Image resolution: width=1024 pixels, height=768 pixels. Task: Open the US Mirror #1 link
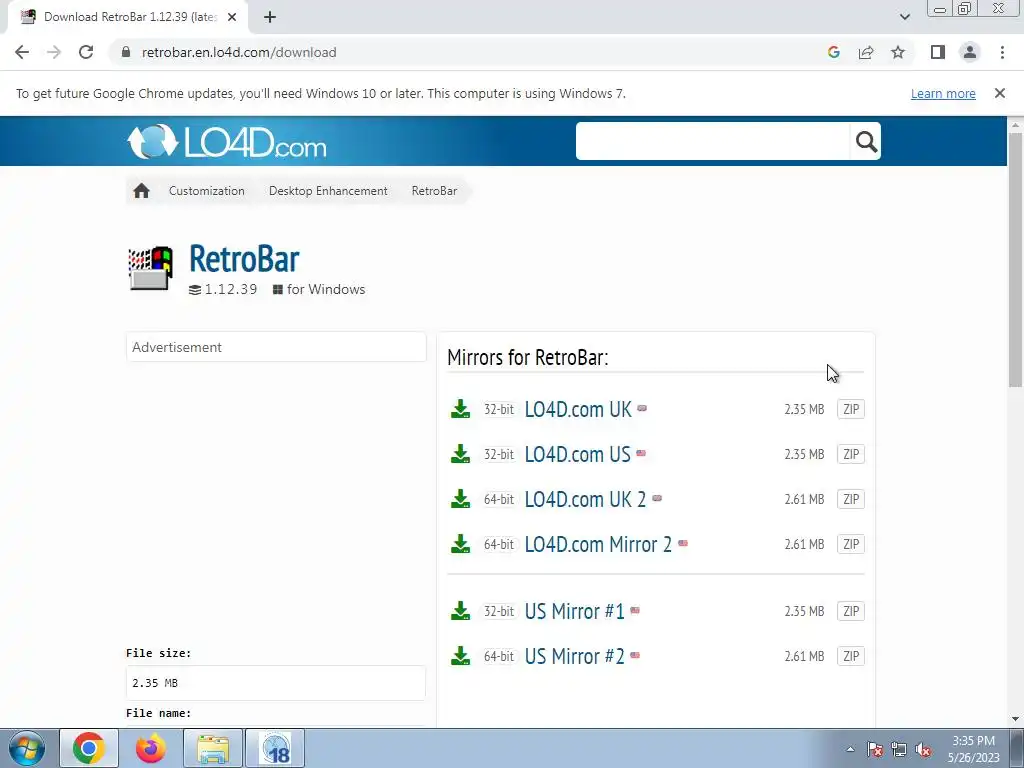tap(575, 612)
